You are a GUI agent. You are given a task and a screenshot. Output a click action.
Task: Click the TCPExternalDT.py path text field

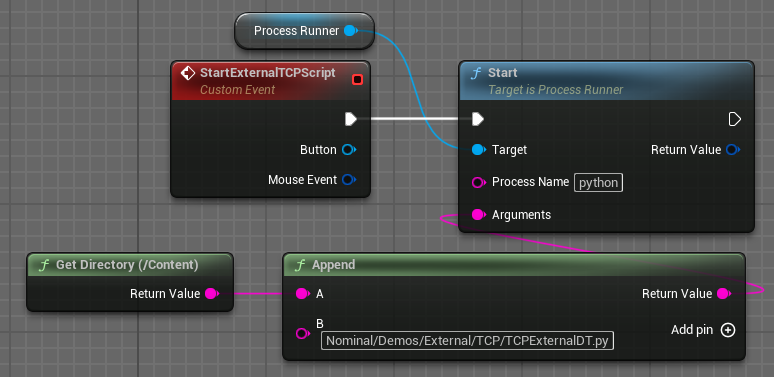[x=467, y=340]
